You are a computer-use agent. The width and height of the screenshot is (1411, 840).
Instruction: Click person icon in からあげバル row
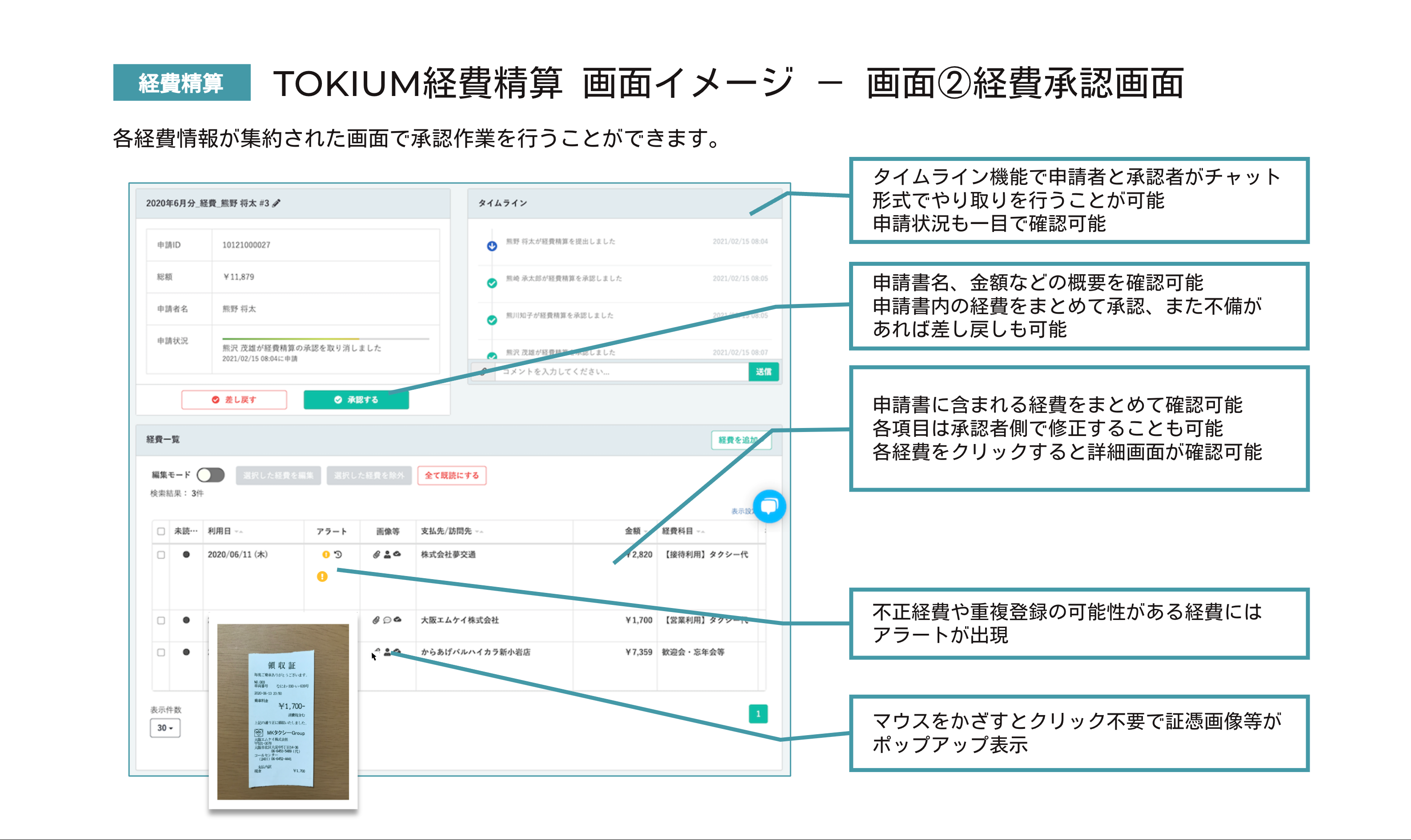pos(387,652)
